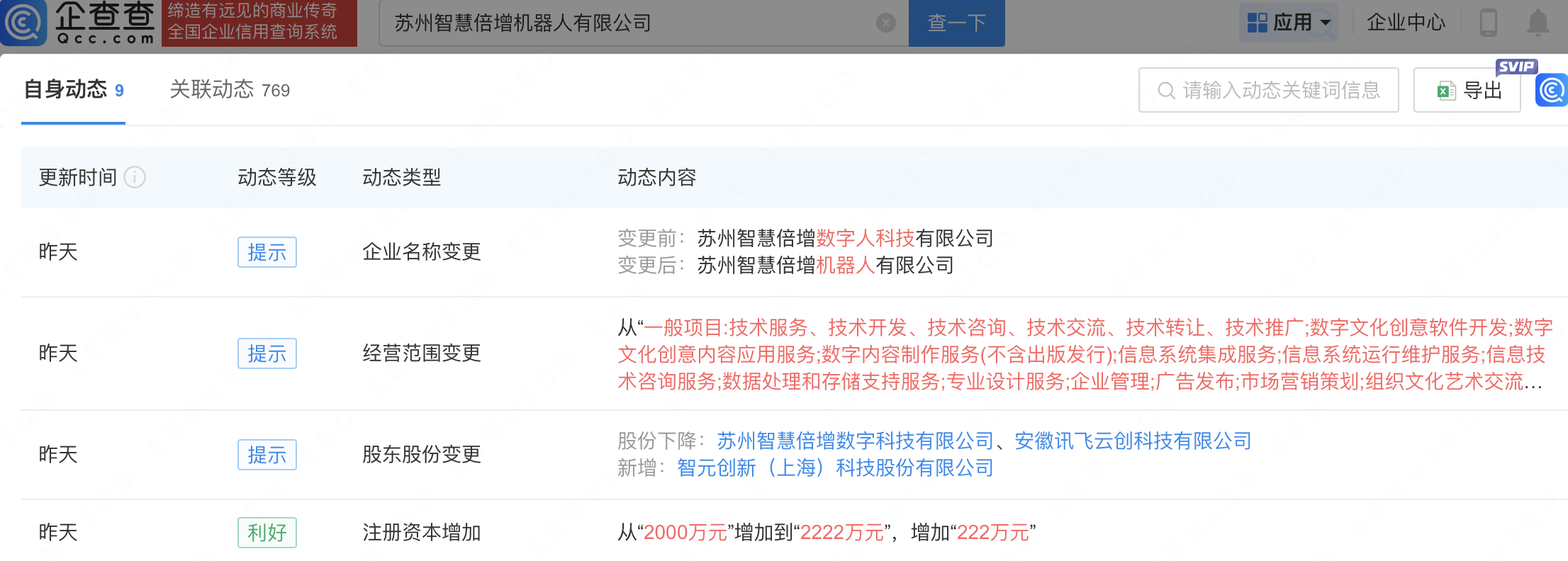
Task: Open the 智元创新（上海）科技股份有限公司 link
Action: tap(835, 468)
